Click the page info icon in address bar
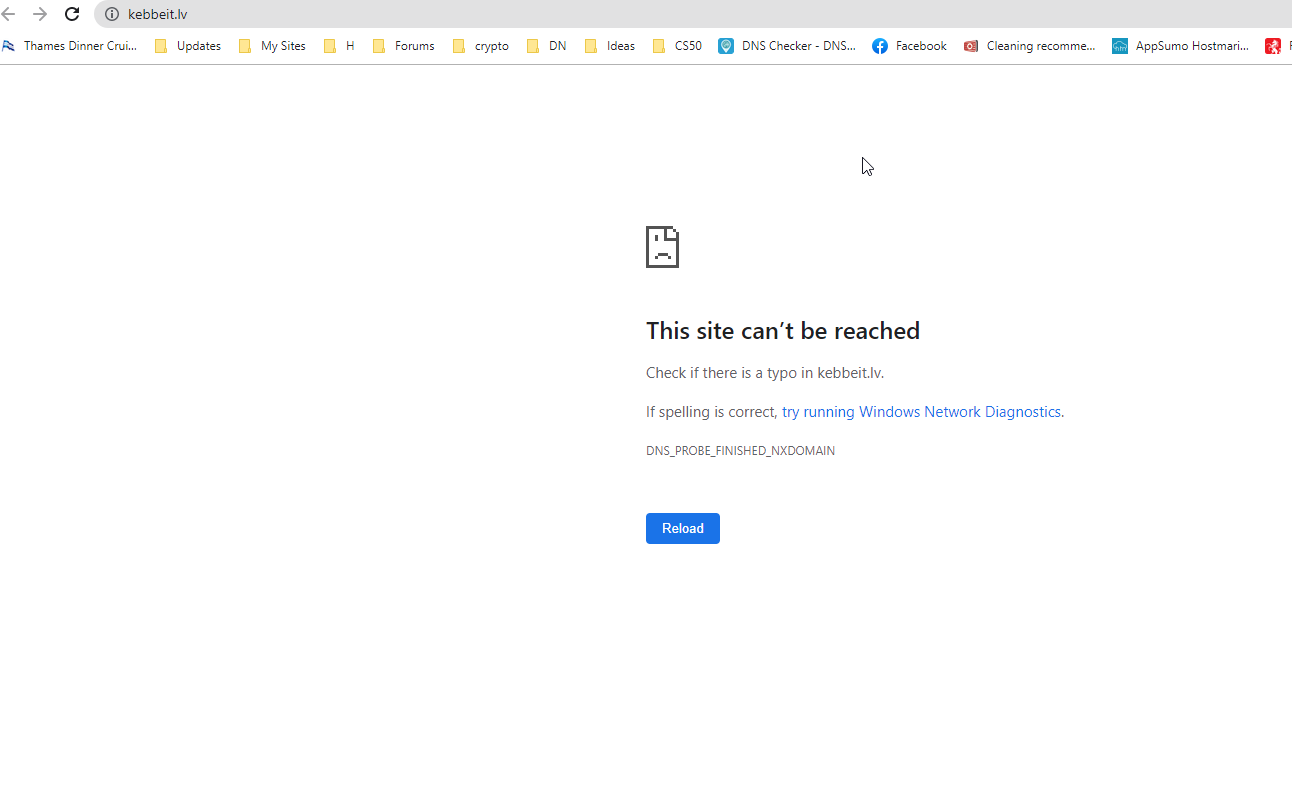This screenshot has width=1292, height=802. (x=110, y=14)
